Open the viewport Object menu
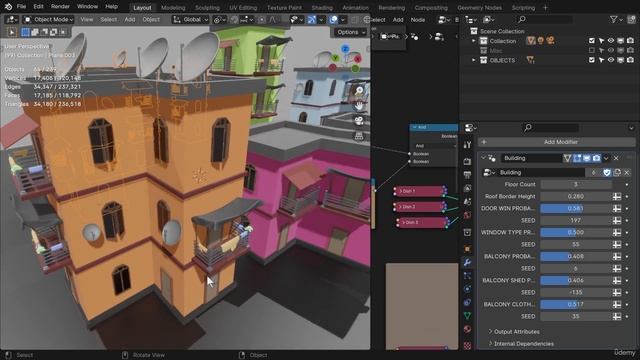The image size is (640, 360). click(151, 19)
